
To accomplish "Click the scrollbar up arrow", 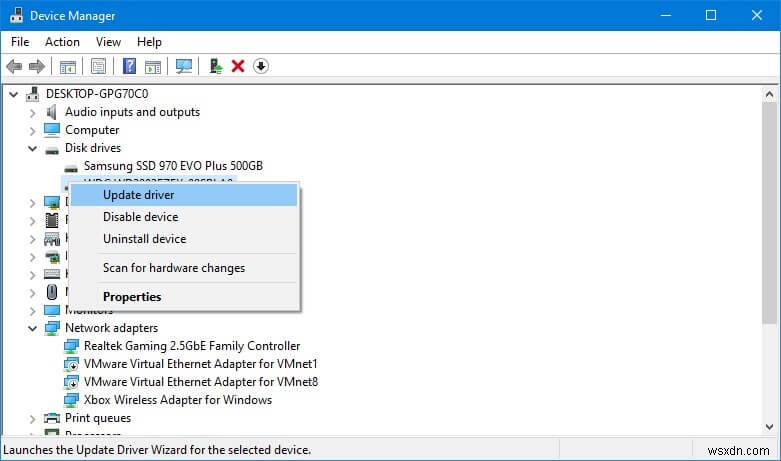I will point(769,95).
